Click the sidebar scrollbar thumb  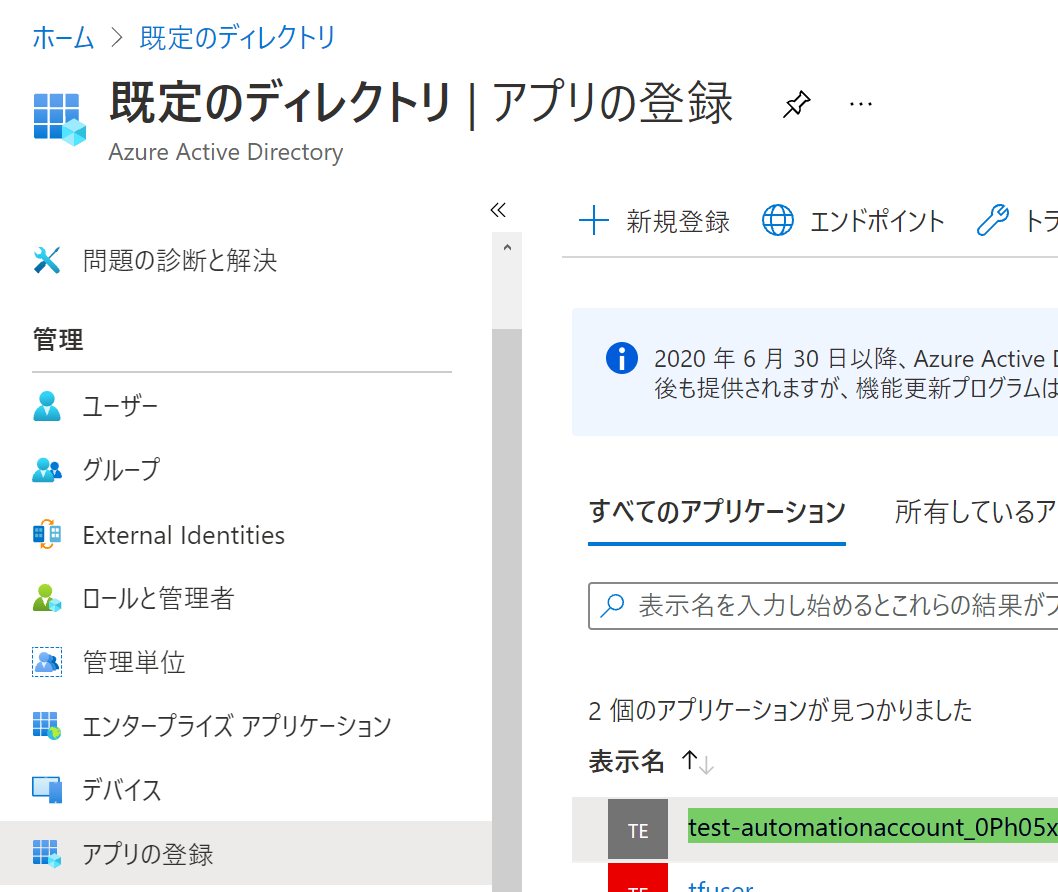pos(507,610)
